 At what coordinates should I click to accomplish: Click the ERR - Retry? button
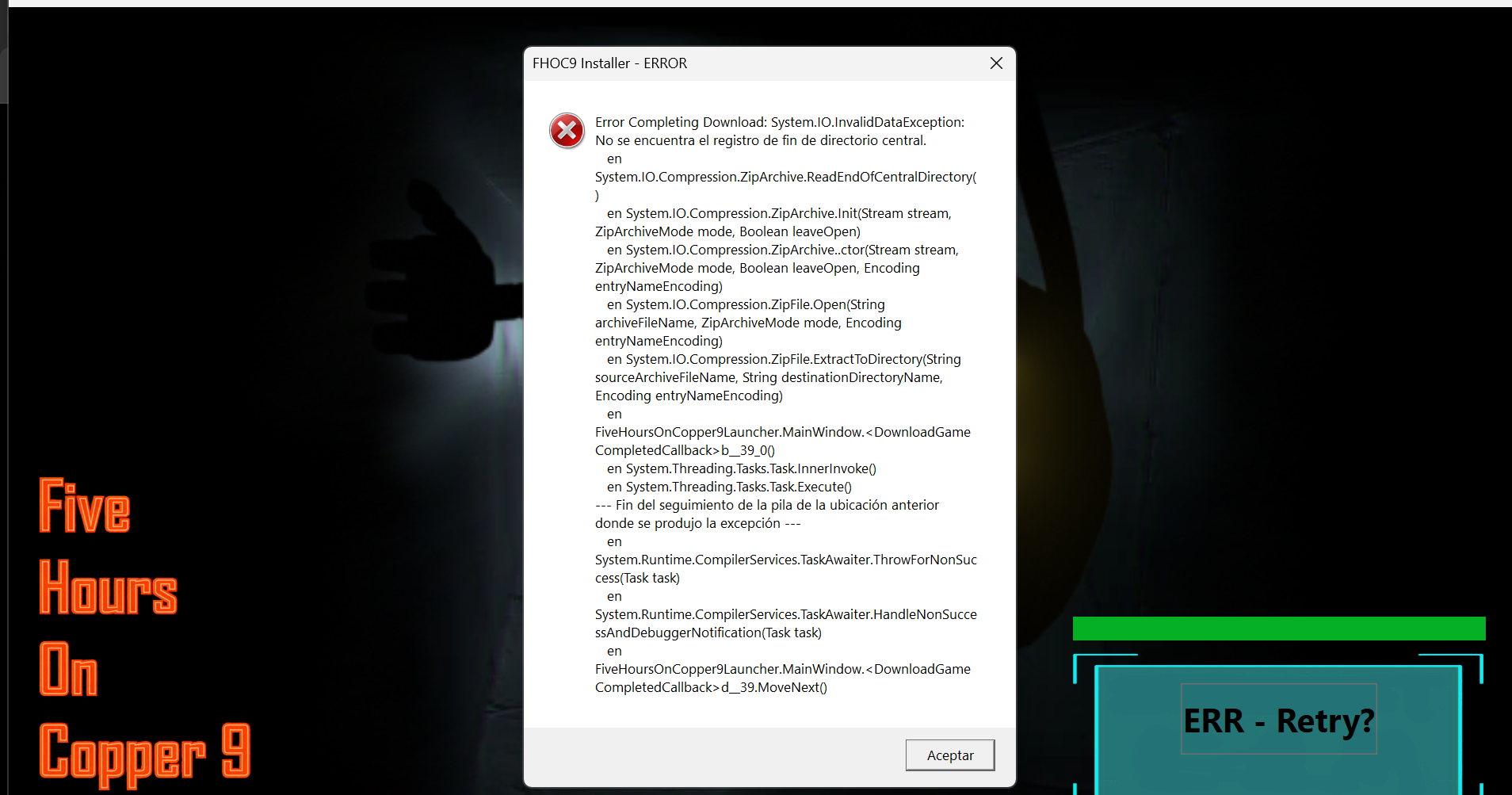[1278, 720]
